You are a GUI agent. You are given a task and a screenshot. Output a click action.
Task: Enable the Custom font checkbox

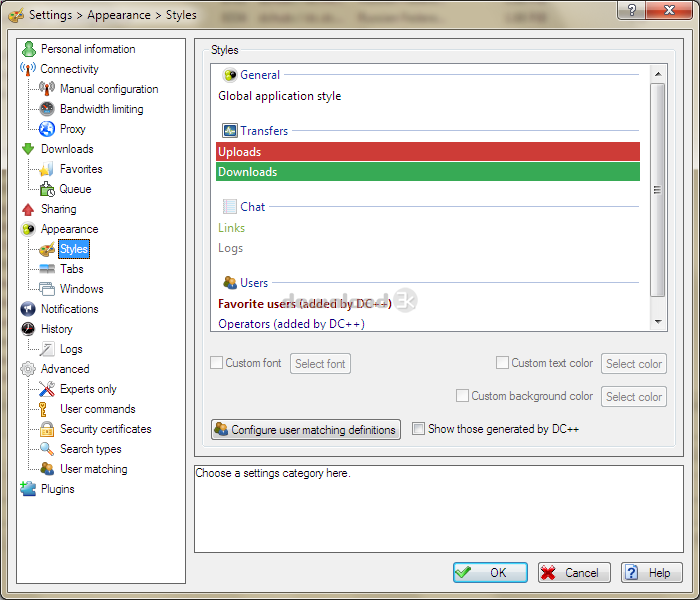click(217, 363)
